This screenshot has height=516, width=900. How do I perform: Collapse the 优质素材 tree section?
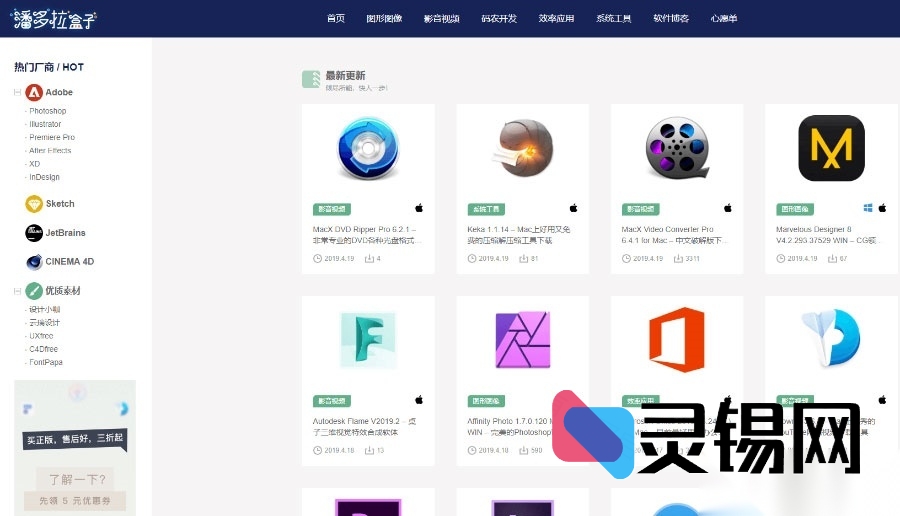click(x=17, y=291)
